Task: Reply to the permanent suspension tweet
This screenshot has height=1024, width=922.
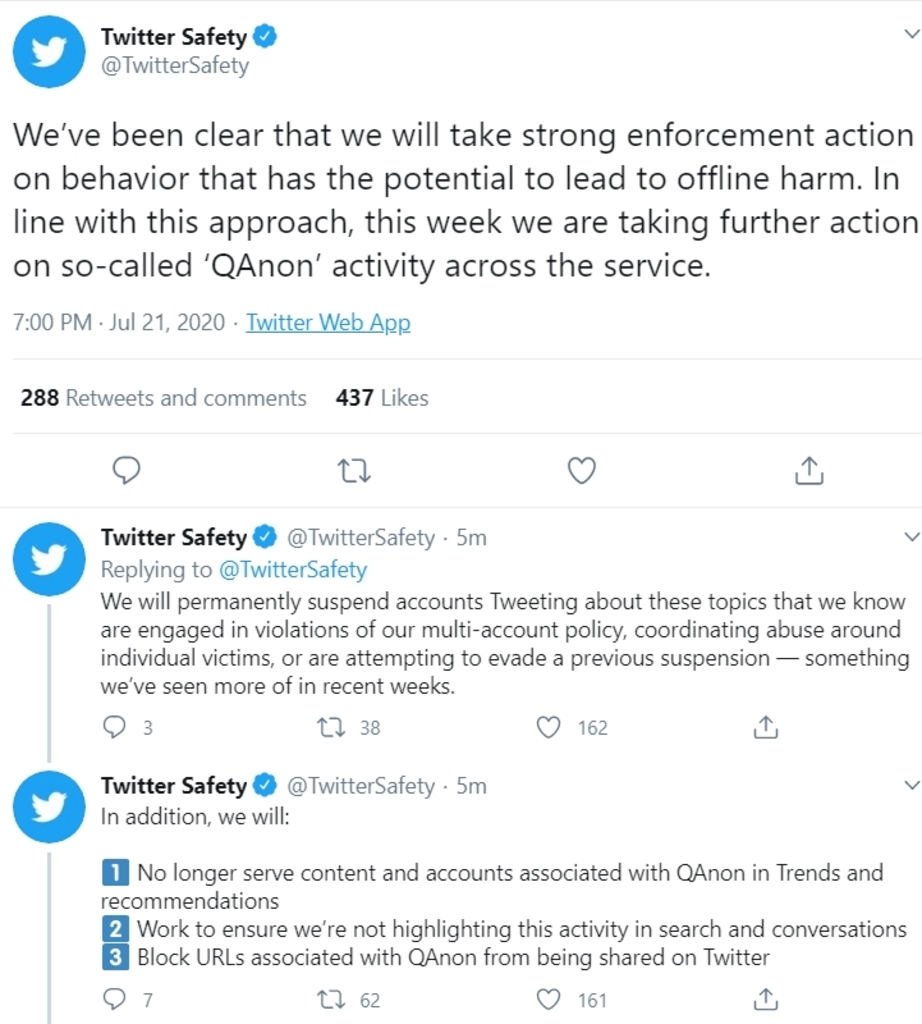Action: (x=116, y=727)
